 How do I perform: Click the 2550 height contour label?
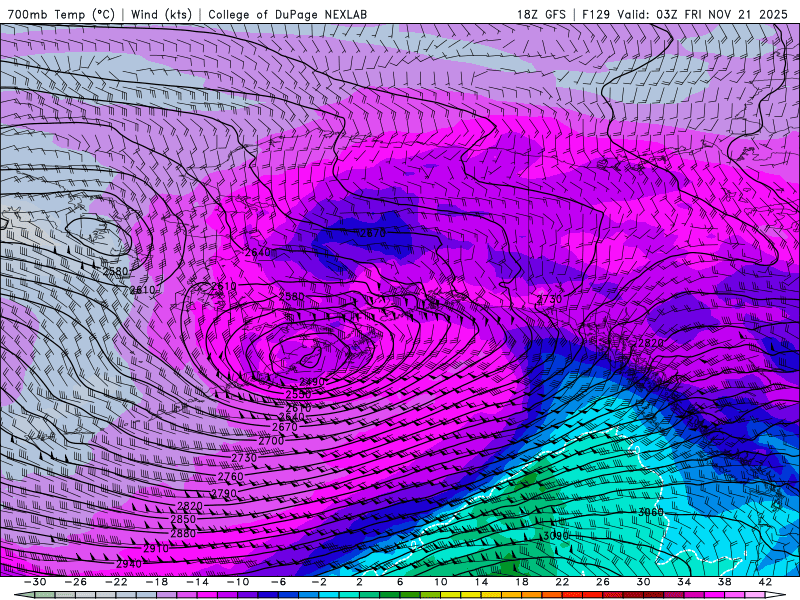click(x=298, y=395)
